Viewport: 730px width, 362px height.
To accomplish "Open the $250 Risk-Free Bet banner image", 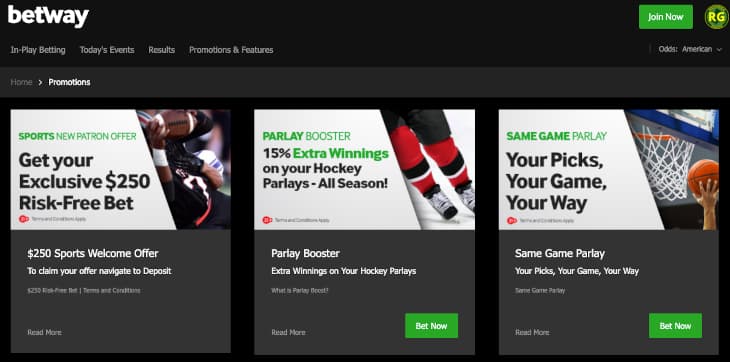I will [x=121, y=169].
